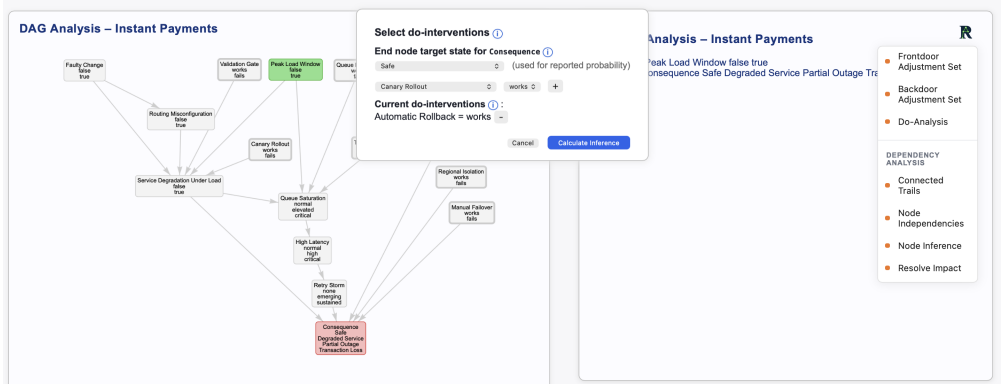Click info icon next to Consequence target state

[548, 52]
